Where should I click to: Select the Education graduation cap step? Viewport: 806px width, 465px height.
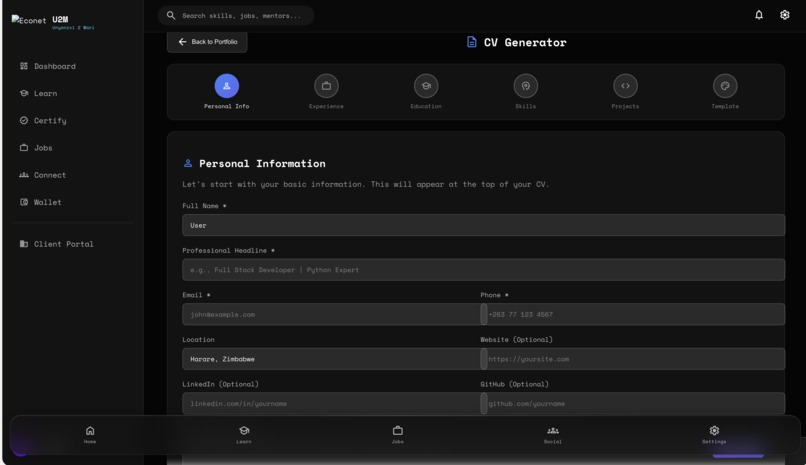pos(426,86)
